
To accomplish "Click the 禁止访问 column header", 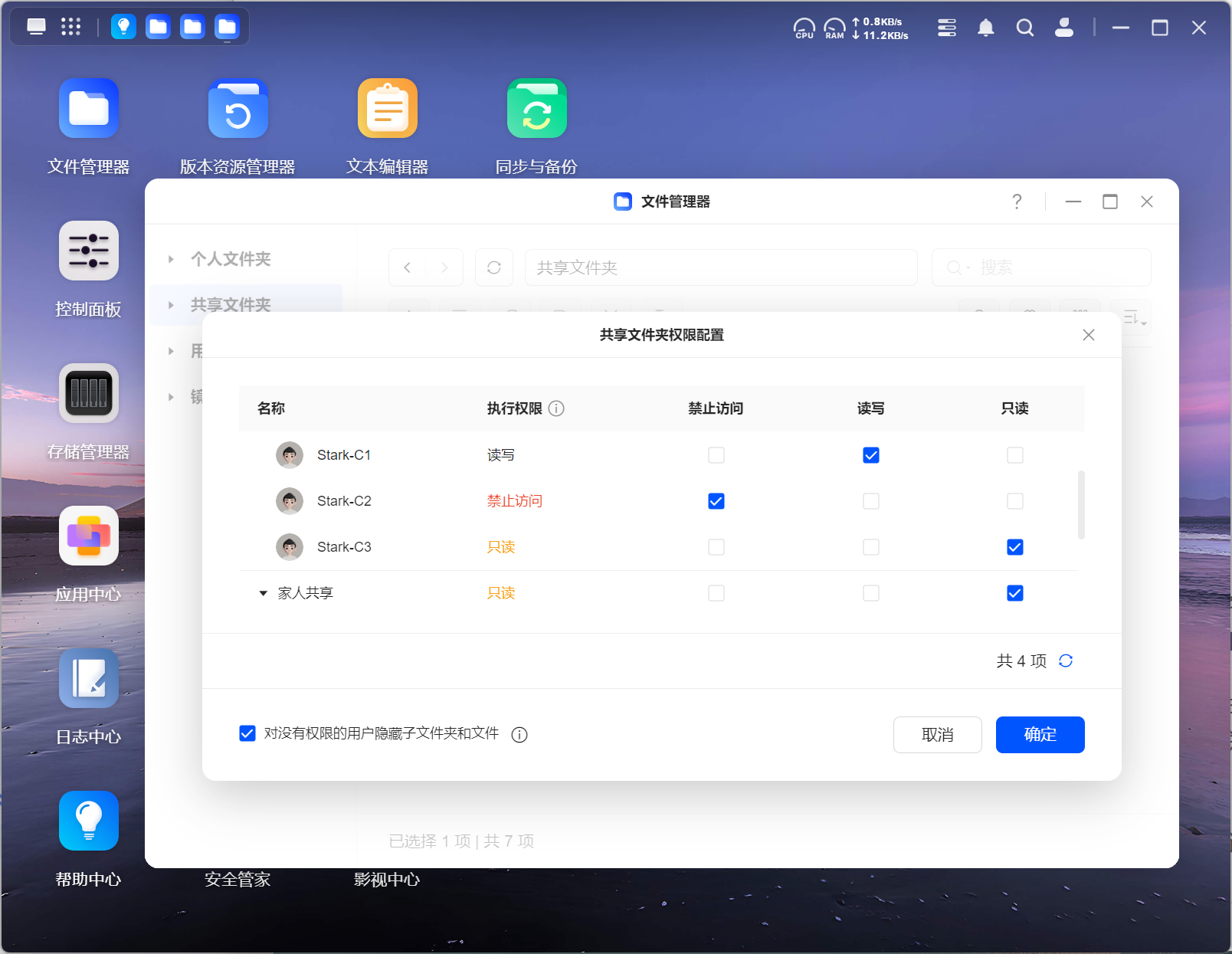I will [x=716, y=408].
